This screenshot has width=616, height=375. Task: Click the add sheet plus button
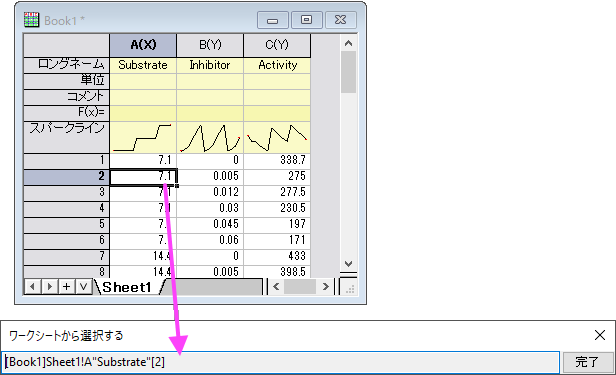pos(67,287)
